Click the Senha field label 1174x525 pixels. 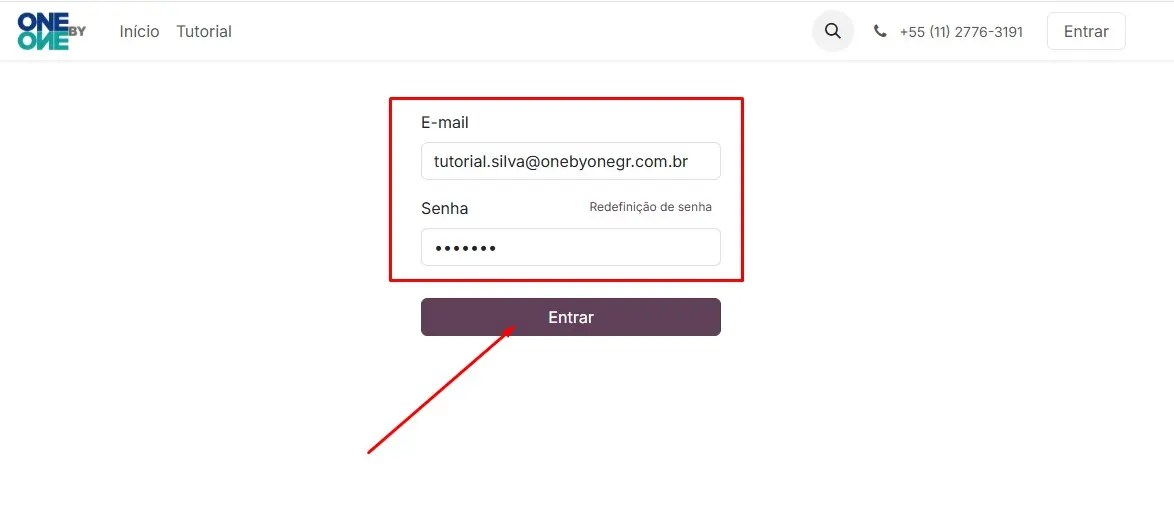(x=445, y=208)
